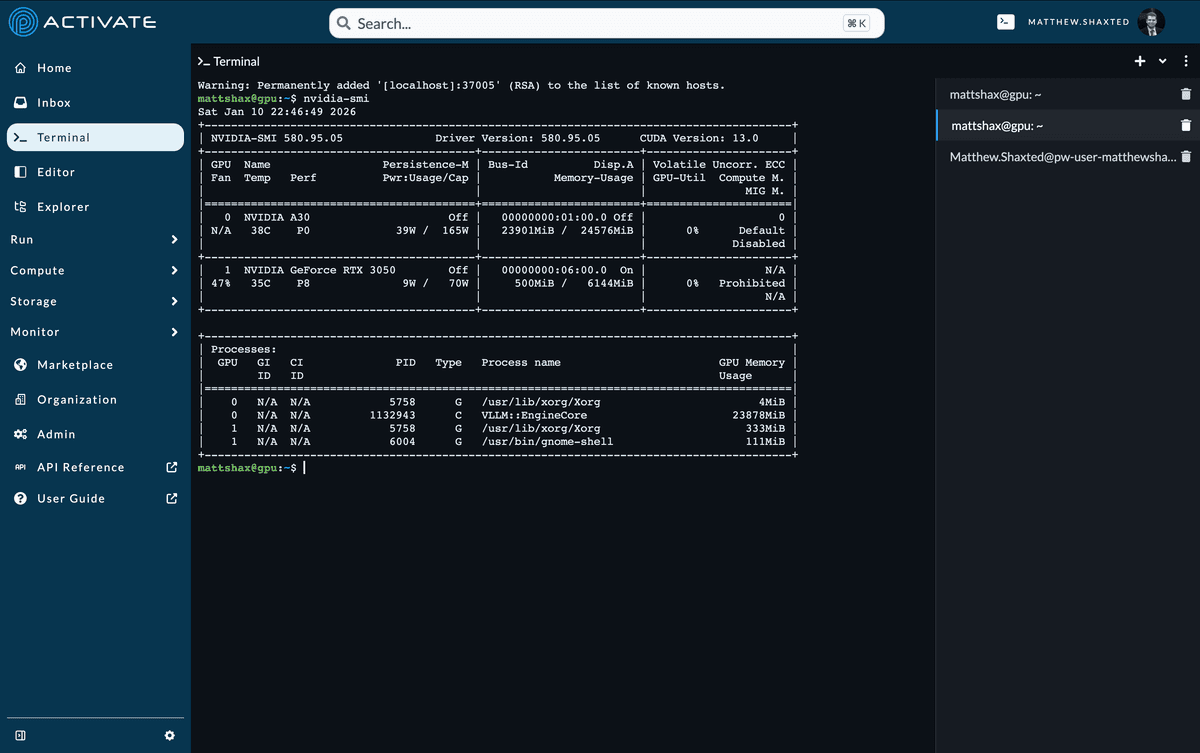Open the Inbox from the sidebar
This screenshot has height=753, width=1200.
pyautogui.click(x=55, y=102)
